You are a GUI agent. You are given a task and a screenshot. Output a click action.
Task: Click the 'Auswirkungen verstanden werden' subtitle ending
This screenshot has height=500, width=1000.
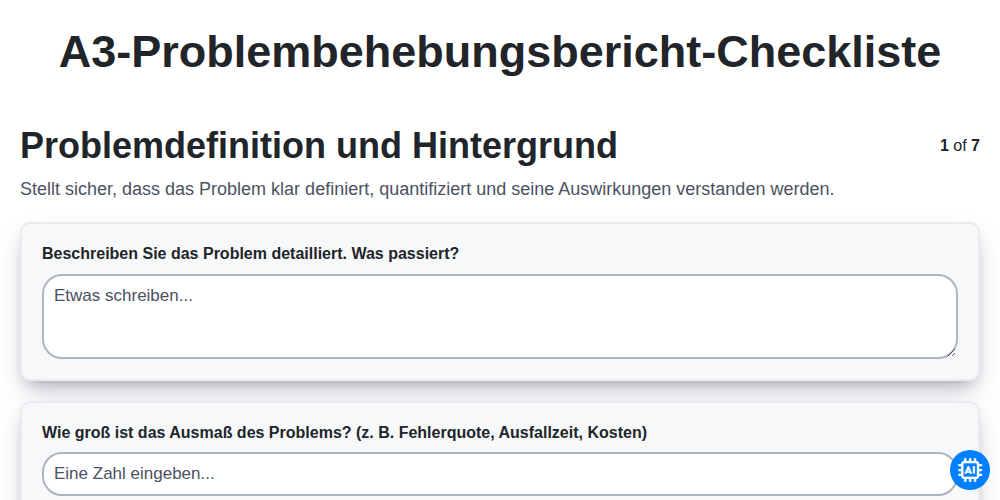coord(696,189)
